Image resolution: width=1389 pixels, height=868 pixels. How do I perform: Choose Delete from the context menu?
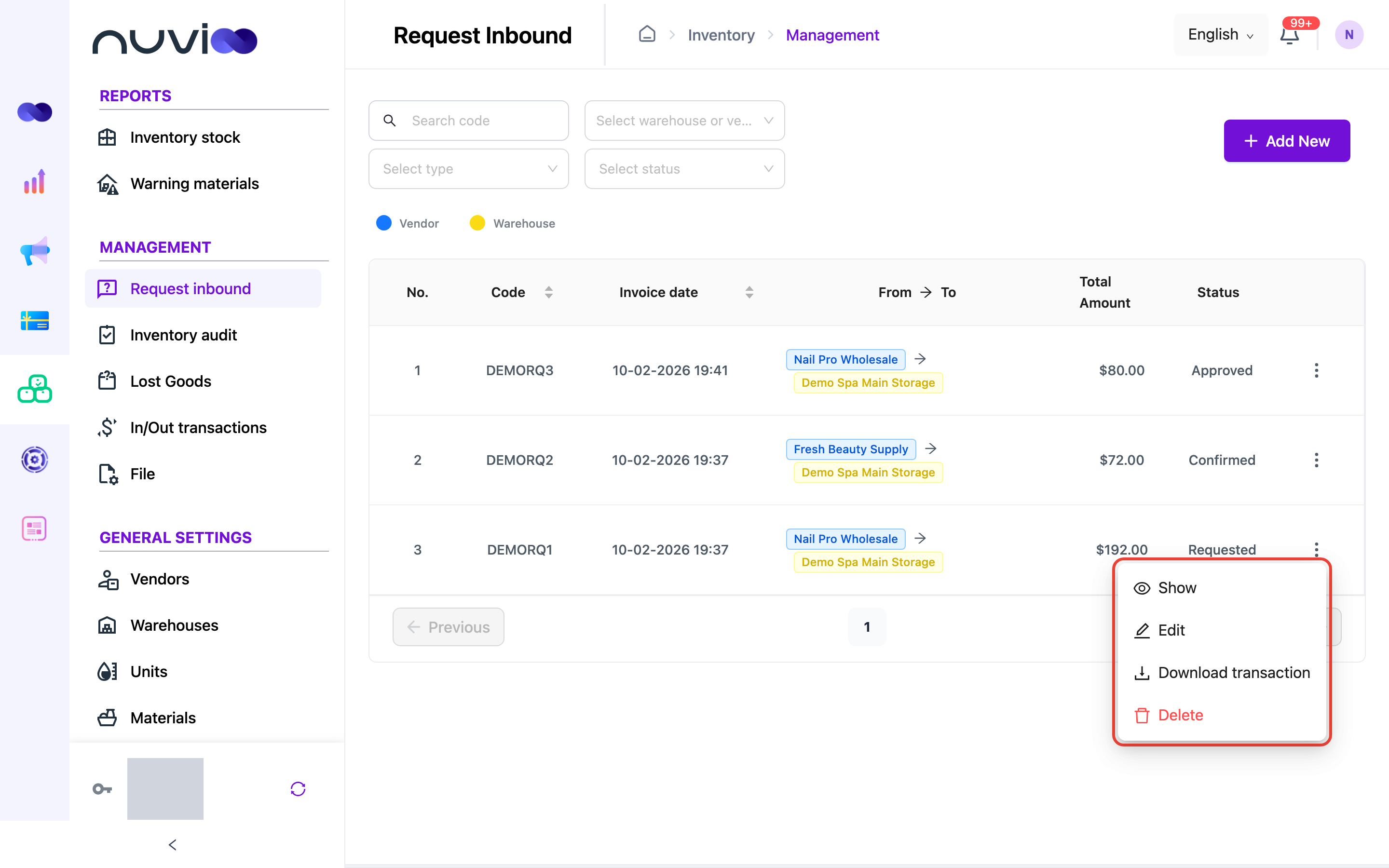[x=1221, y=715]
